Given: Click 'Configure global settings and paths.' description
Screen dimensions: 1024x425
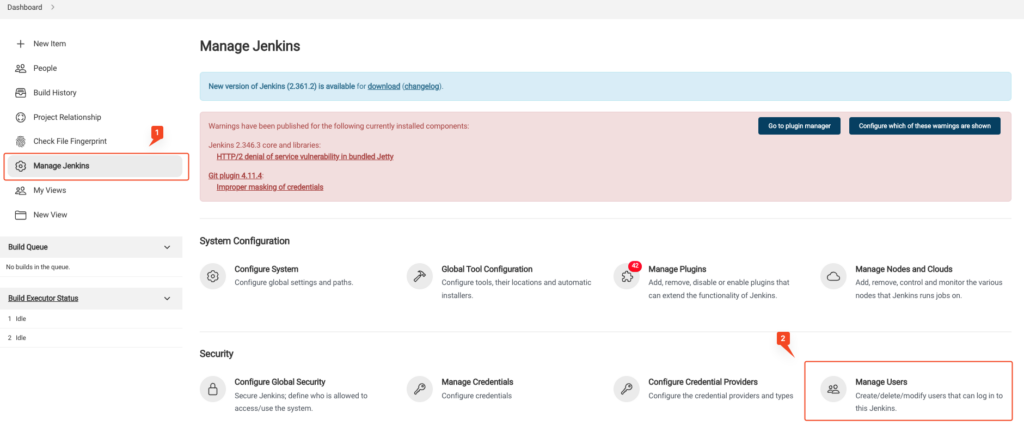Looking at the screenshot, I should (x=294, y=283).
